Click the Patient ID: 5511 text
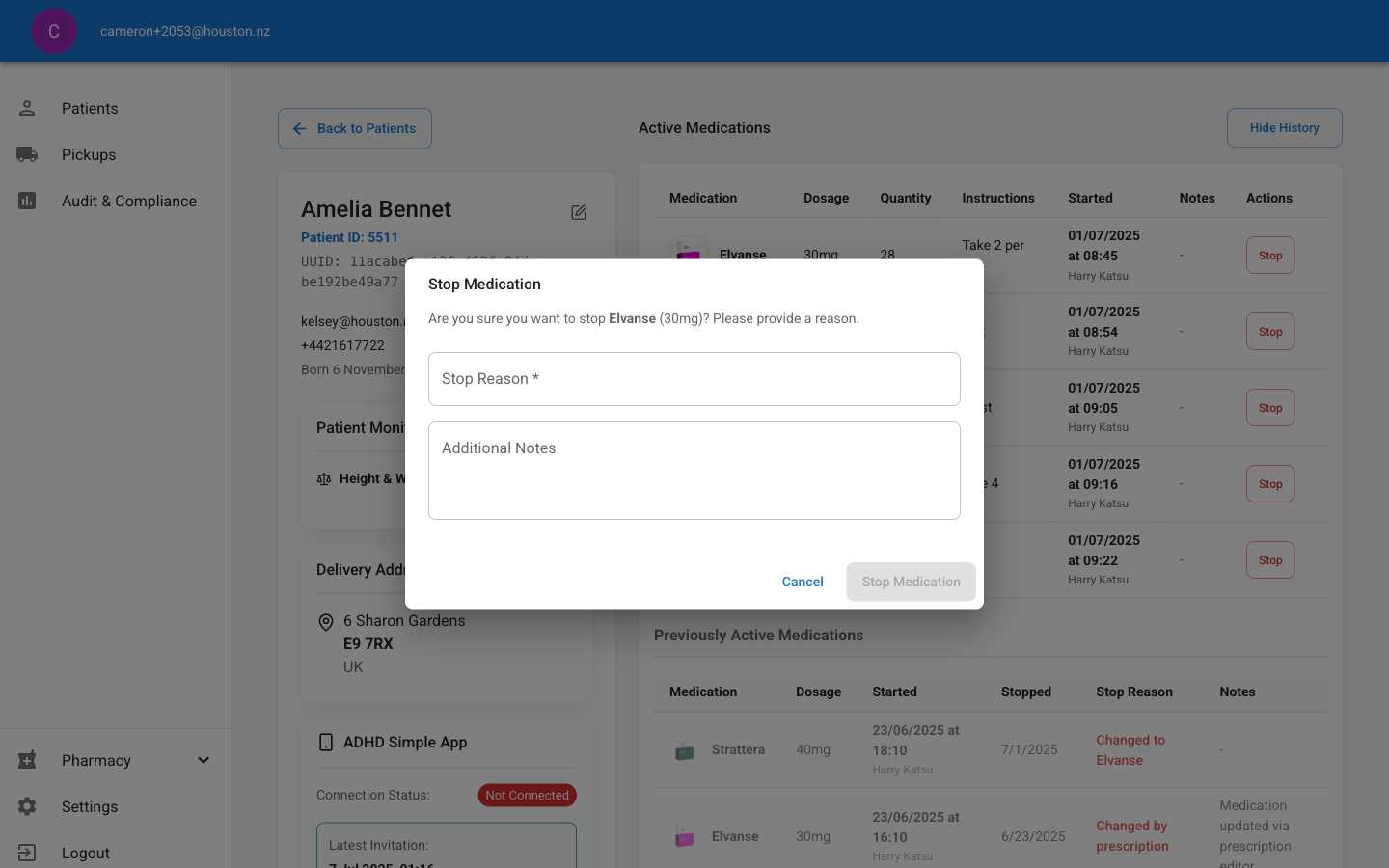The width and height of the screenshot is (1389, 868). [349, 237]
